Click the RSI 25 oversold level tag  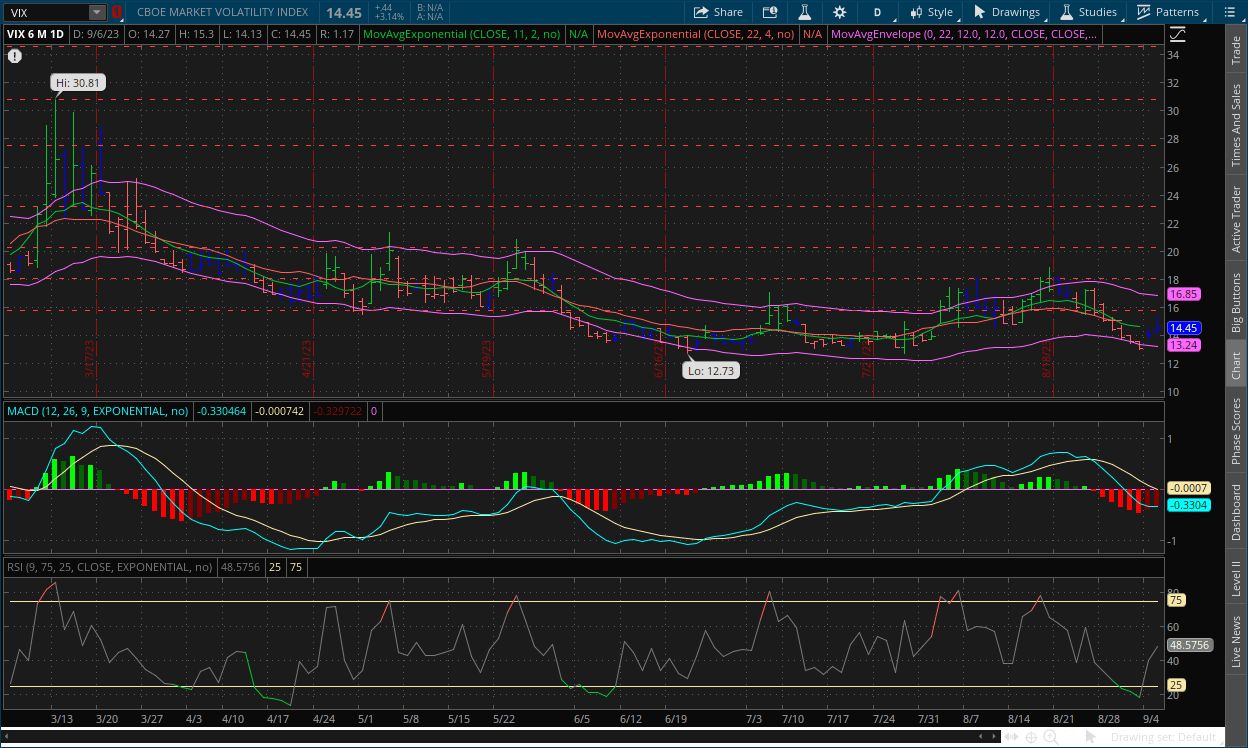click(1177, 686)
